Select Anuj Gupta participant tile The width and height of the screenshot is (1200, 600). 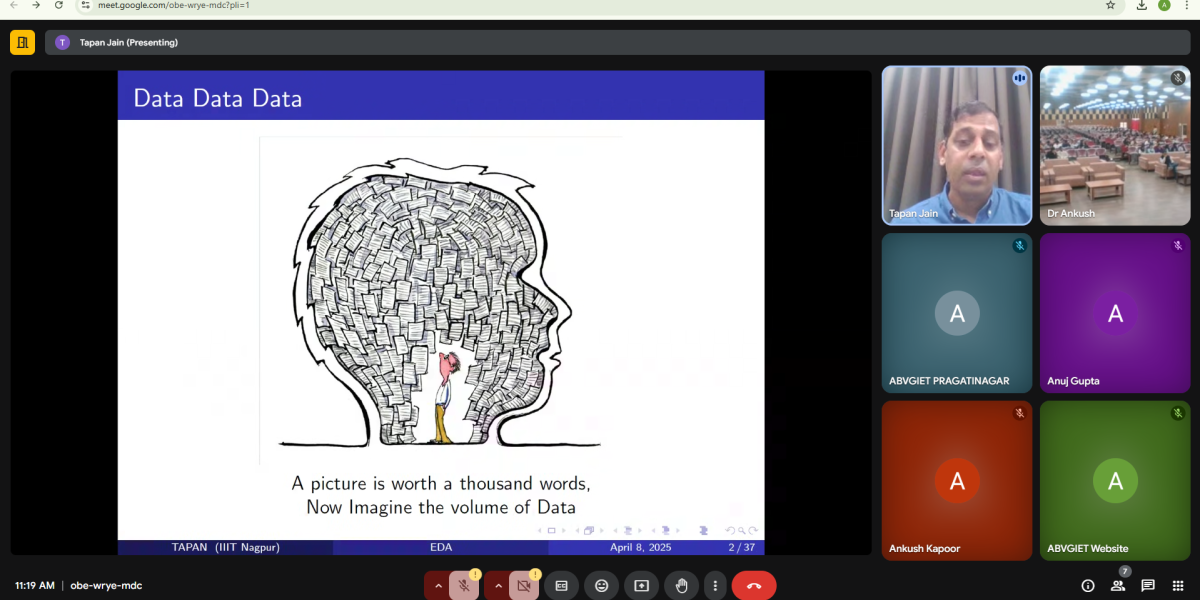click(x=1115, y=313)
